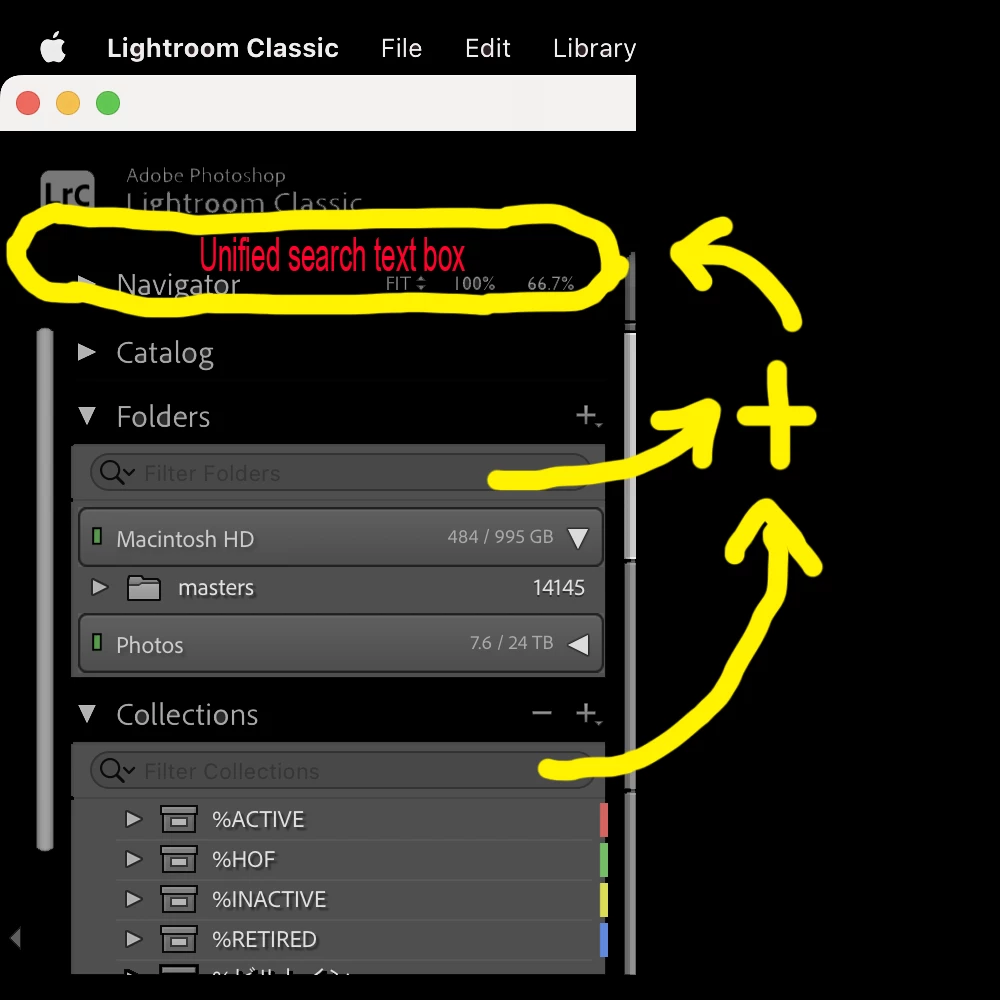Click the Filter Collections search field

tap(341, 770)
